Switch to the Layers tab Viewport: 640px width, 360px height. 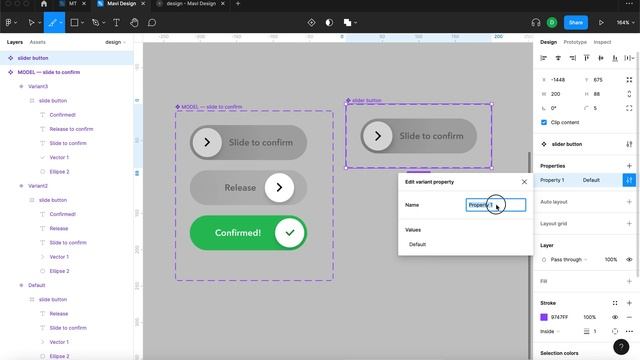[x=15, y=42]
